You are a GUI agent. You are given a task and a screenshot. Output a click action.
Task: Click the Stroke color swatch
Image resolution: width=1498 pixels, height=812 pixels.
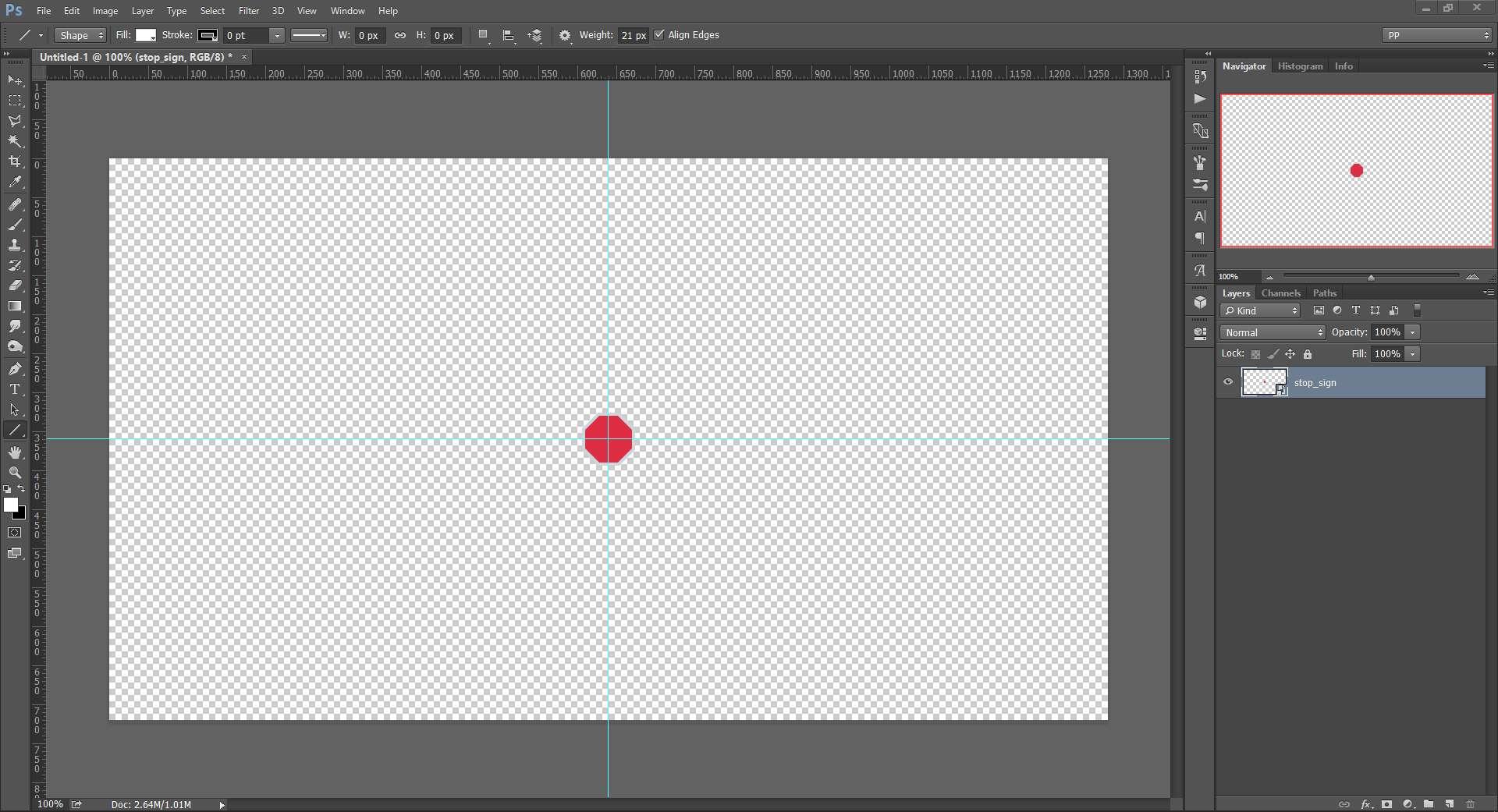(208, 35)
